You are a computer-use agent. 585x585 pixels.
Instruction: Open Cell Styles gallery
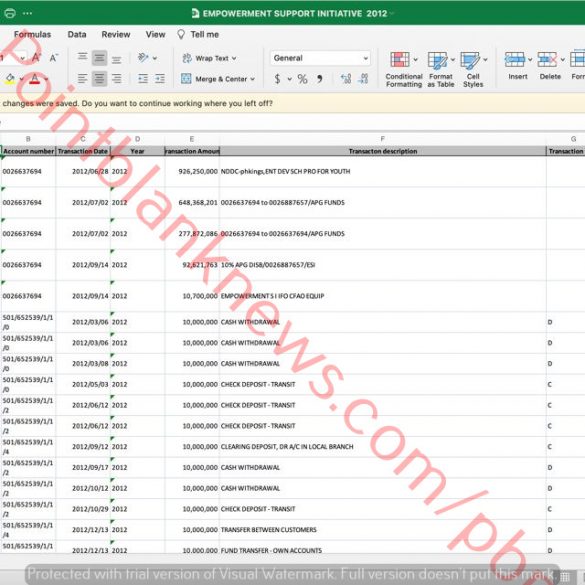[x=473, y=70]
